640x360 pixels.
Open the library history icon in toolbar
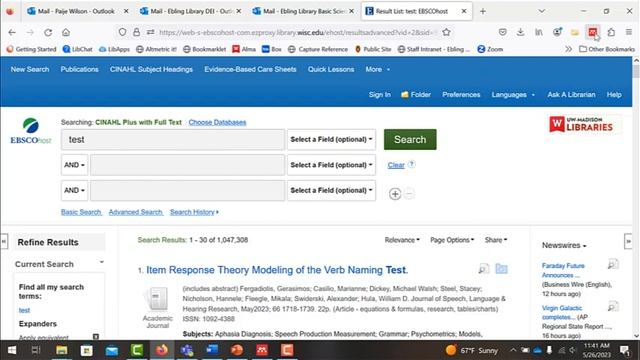coord(539,32)
